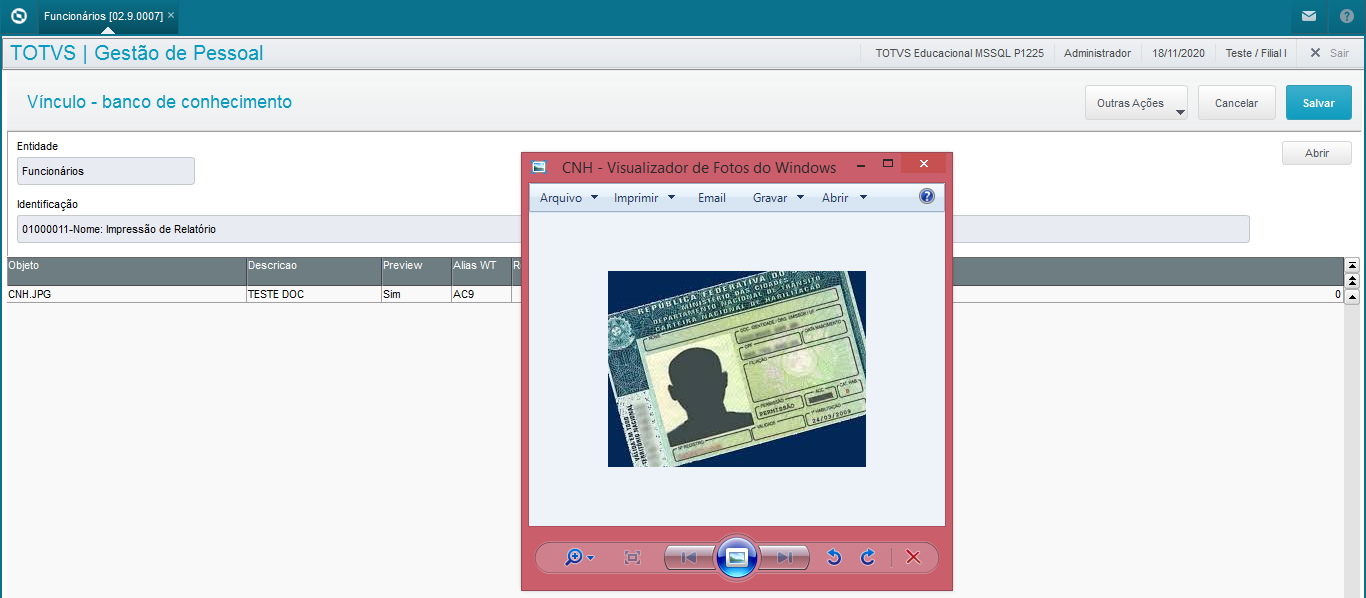Click the photo viewer help icon
The width and height of the screenshot is (1366, 598).
(927, 196)
